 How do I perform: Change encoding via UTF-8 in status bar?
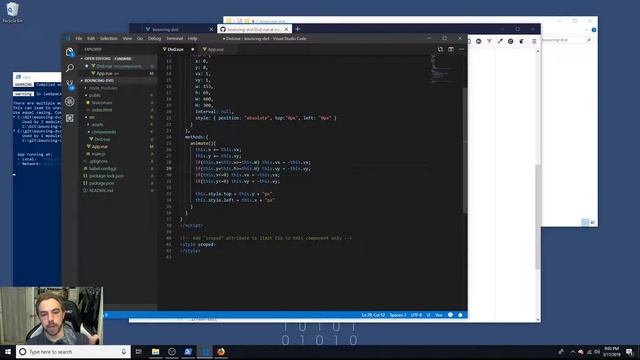click(416, 315)
